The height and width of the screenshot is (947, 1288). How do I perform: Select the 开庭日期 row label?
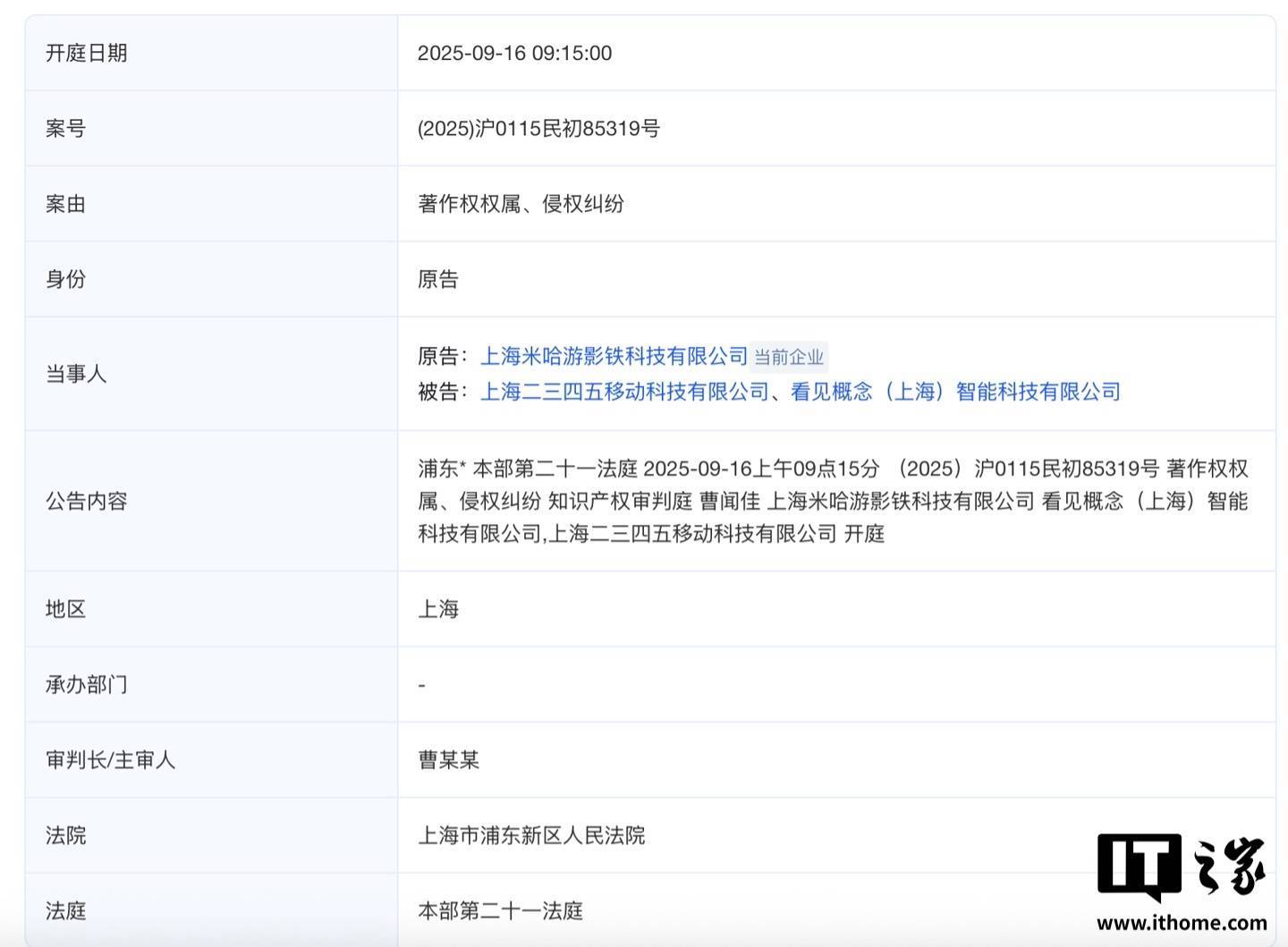click(x=86, y=53)
